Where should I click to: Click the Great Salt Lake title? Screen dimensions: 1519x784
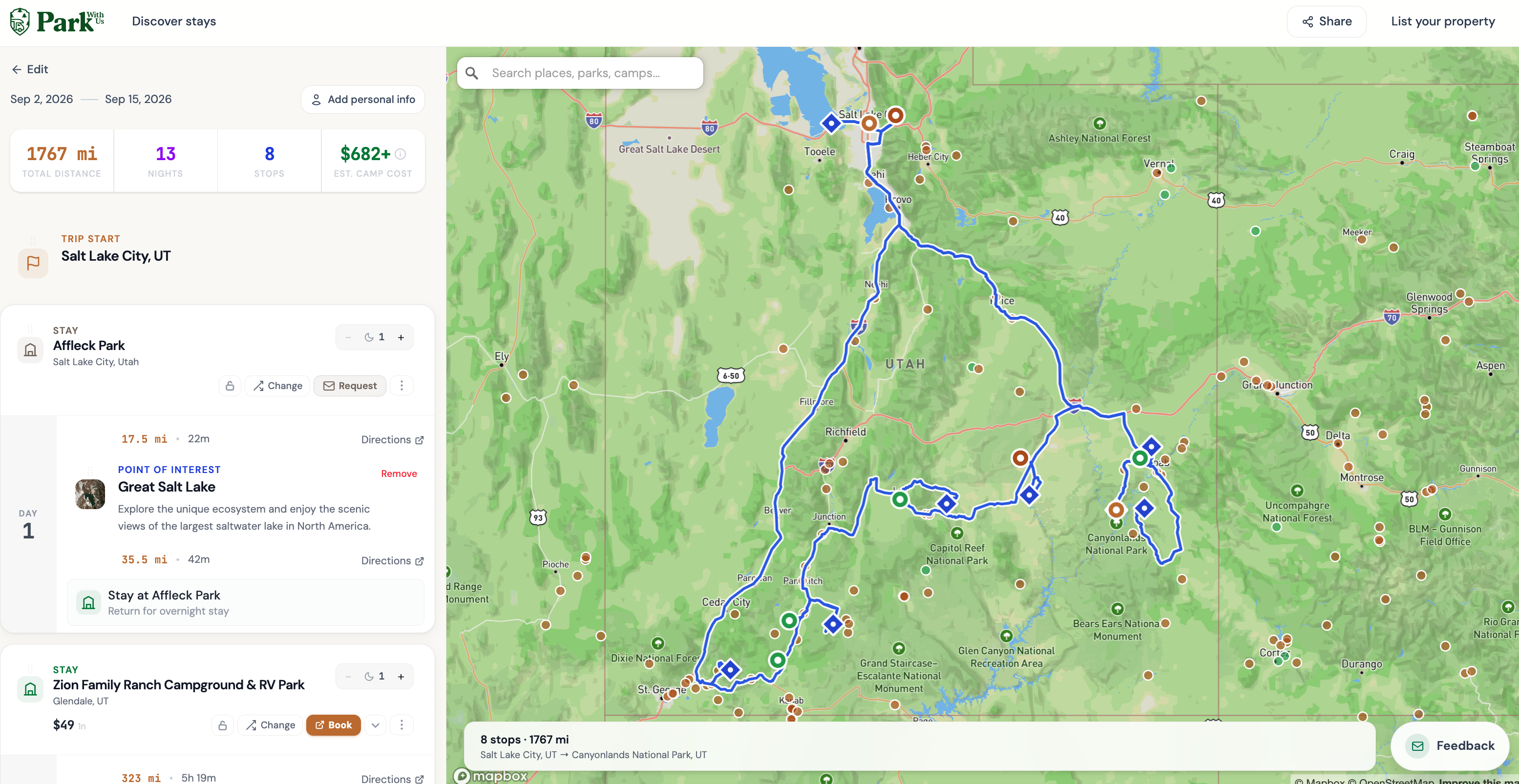coord(167,487)
